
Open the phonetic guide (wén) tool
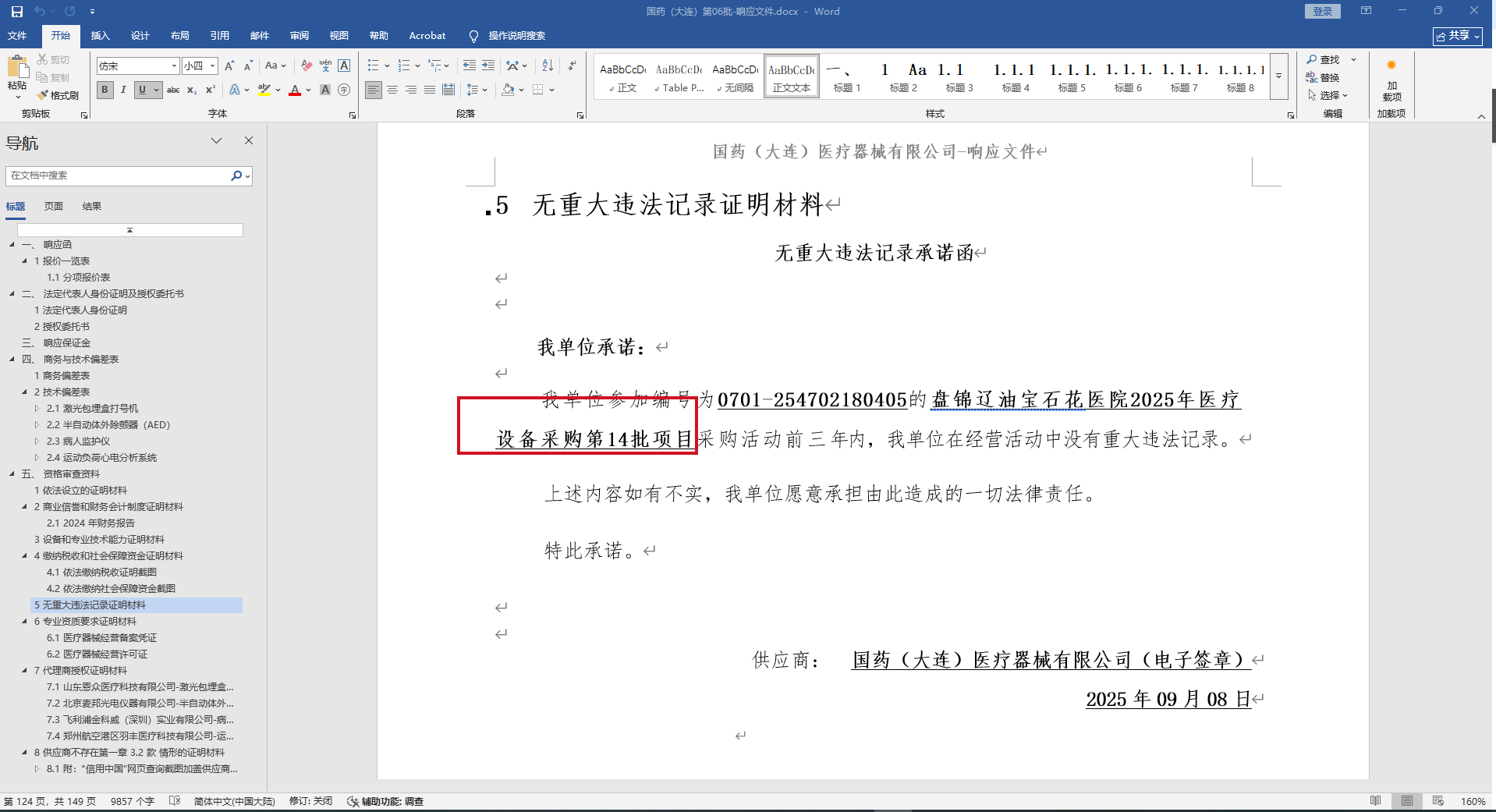[325, 66]
